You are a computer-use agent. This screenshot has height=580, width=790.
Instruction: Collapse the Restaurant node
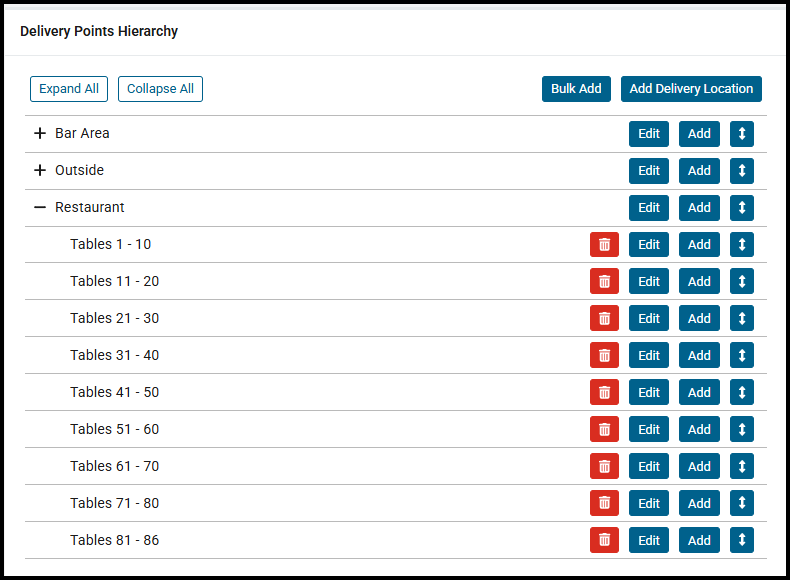pos(40,208)
